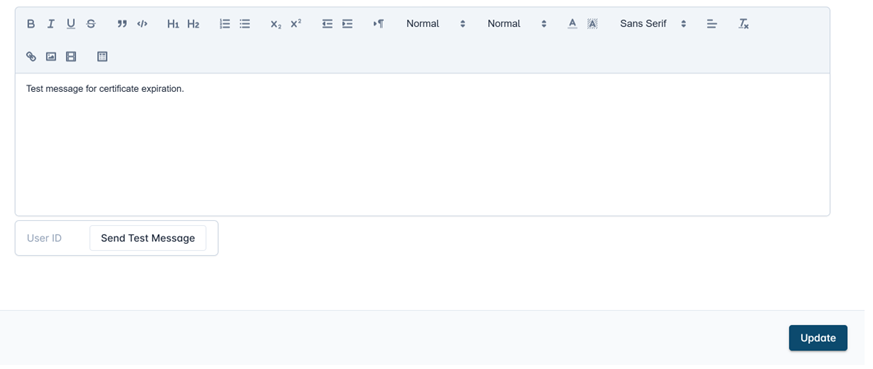This screenshot has height=369, width=873.
Task: Clear text formatting
Action: click(743, 24)
